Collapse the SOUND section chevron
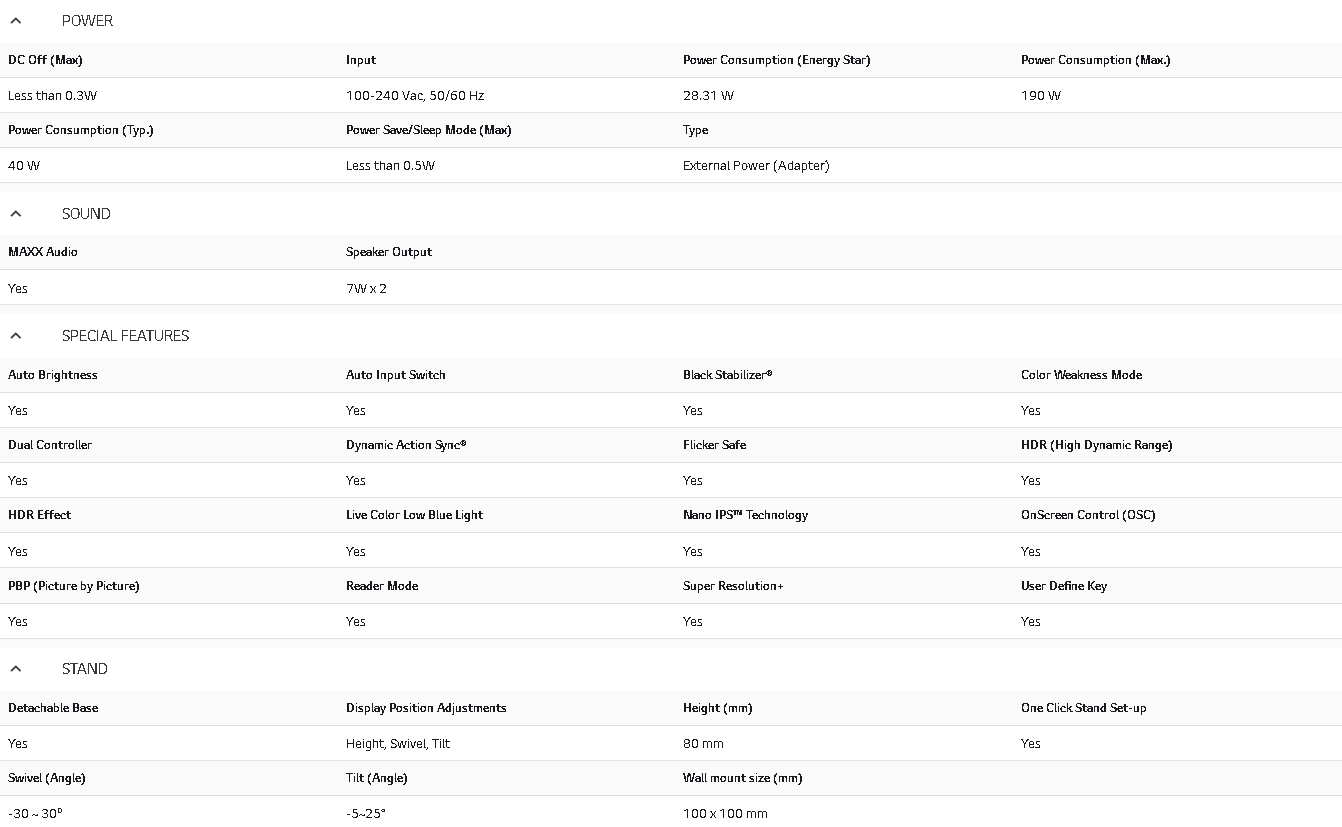This screenshot has height=827, width=1342. pos(16,214)
